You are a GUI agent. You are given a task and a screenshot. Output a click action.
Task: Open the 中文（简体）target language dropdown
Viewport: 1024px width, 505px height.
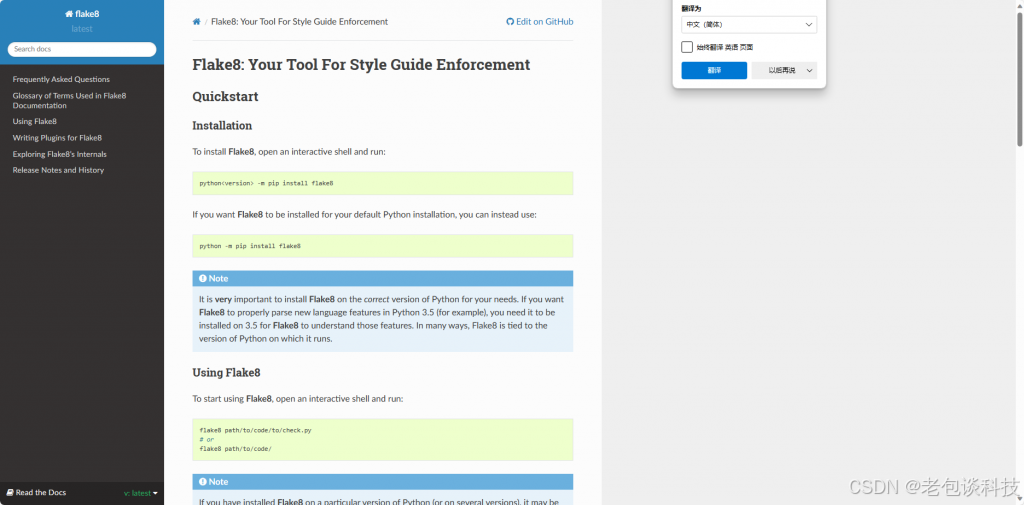(748, 25)
